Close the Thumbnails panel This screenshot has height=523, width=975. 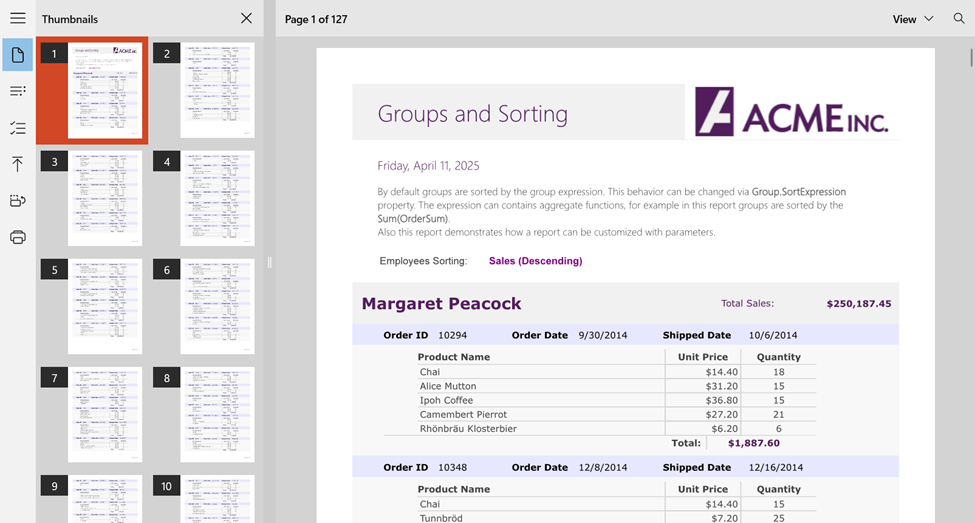point(246,19)
